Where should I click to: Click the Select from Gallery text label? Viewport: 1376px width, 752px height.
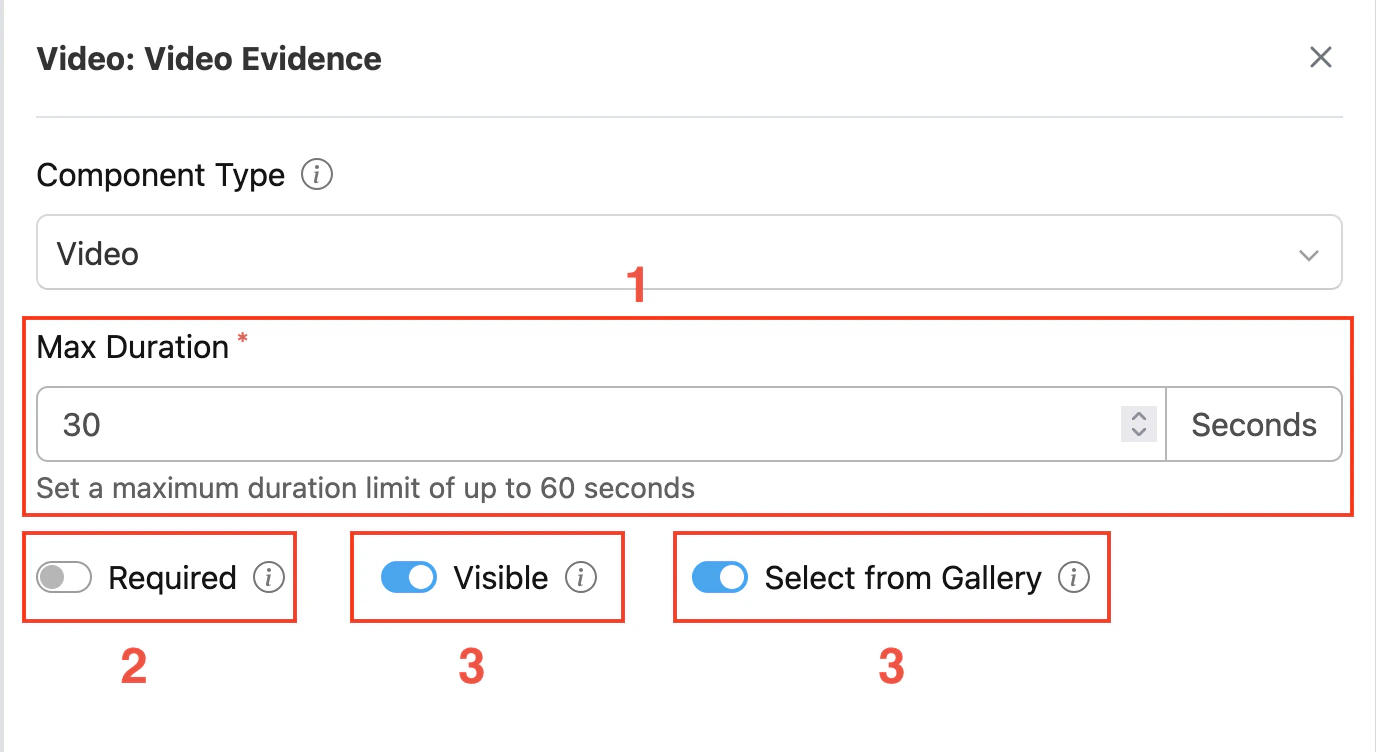click(x=903, y=578)
